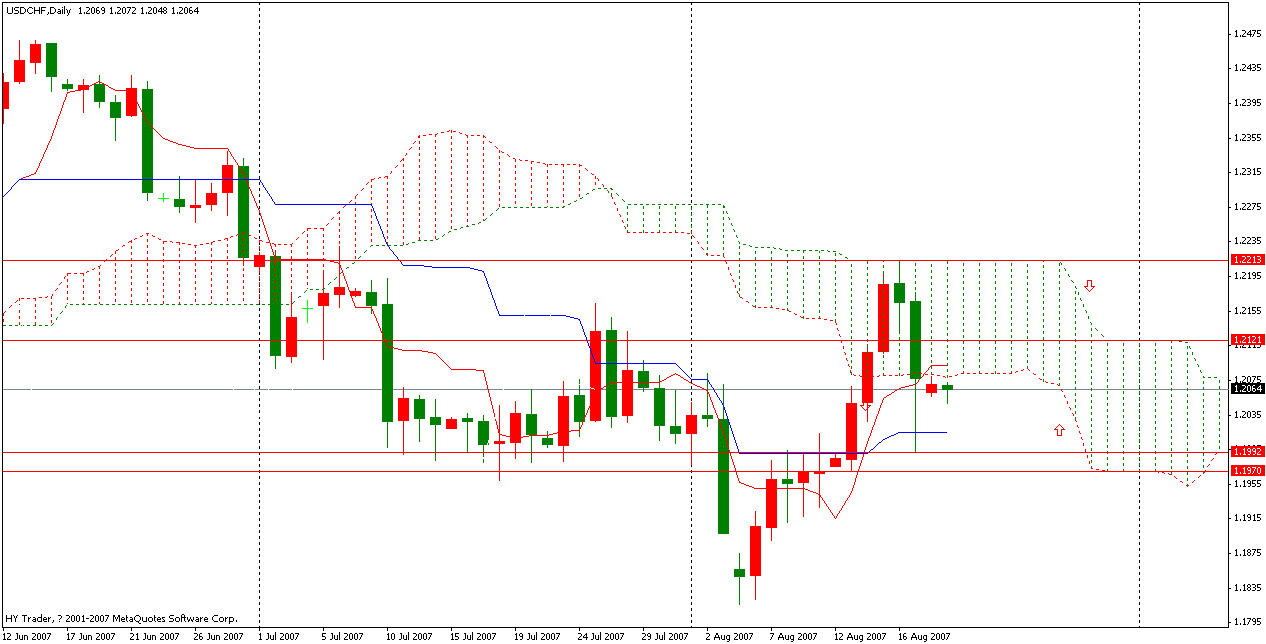
Task: Click the 1.2395 price axis value
Action: tap(1248, 103)
